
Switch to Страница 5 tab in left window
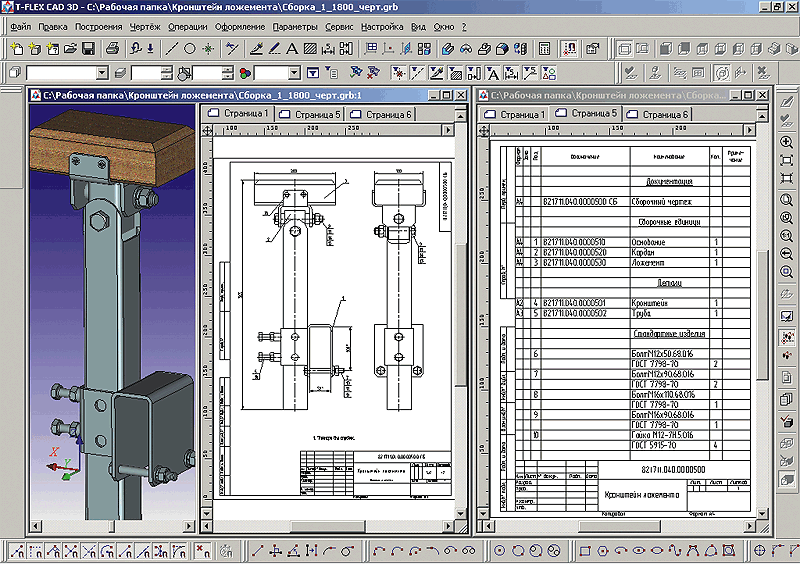(311, 115)
